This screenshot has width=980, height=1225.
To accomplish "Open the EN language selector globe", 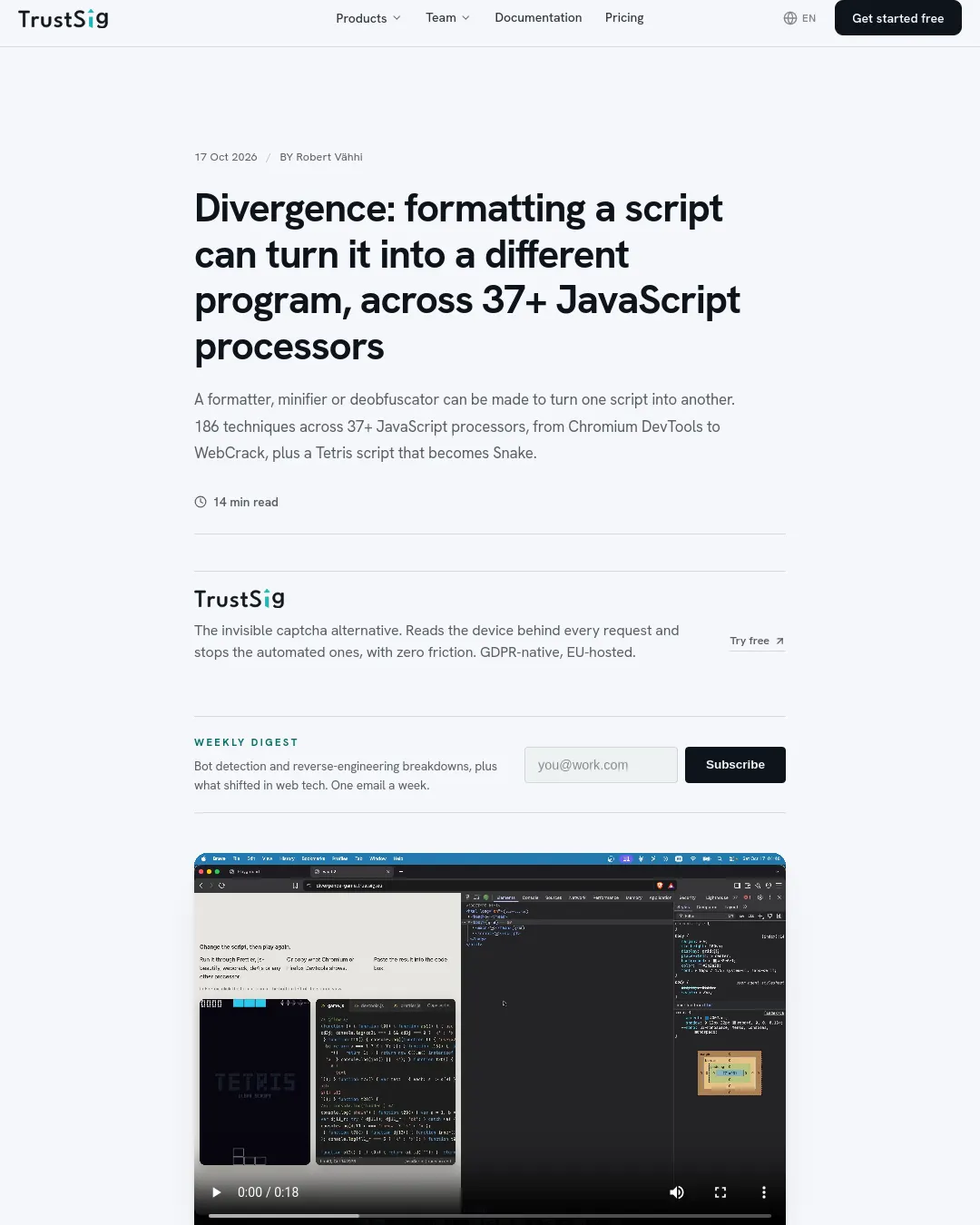I will pos(799,18).
